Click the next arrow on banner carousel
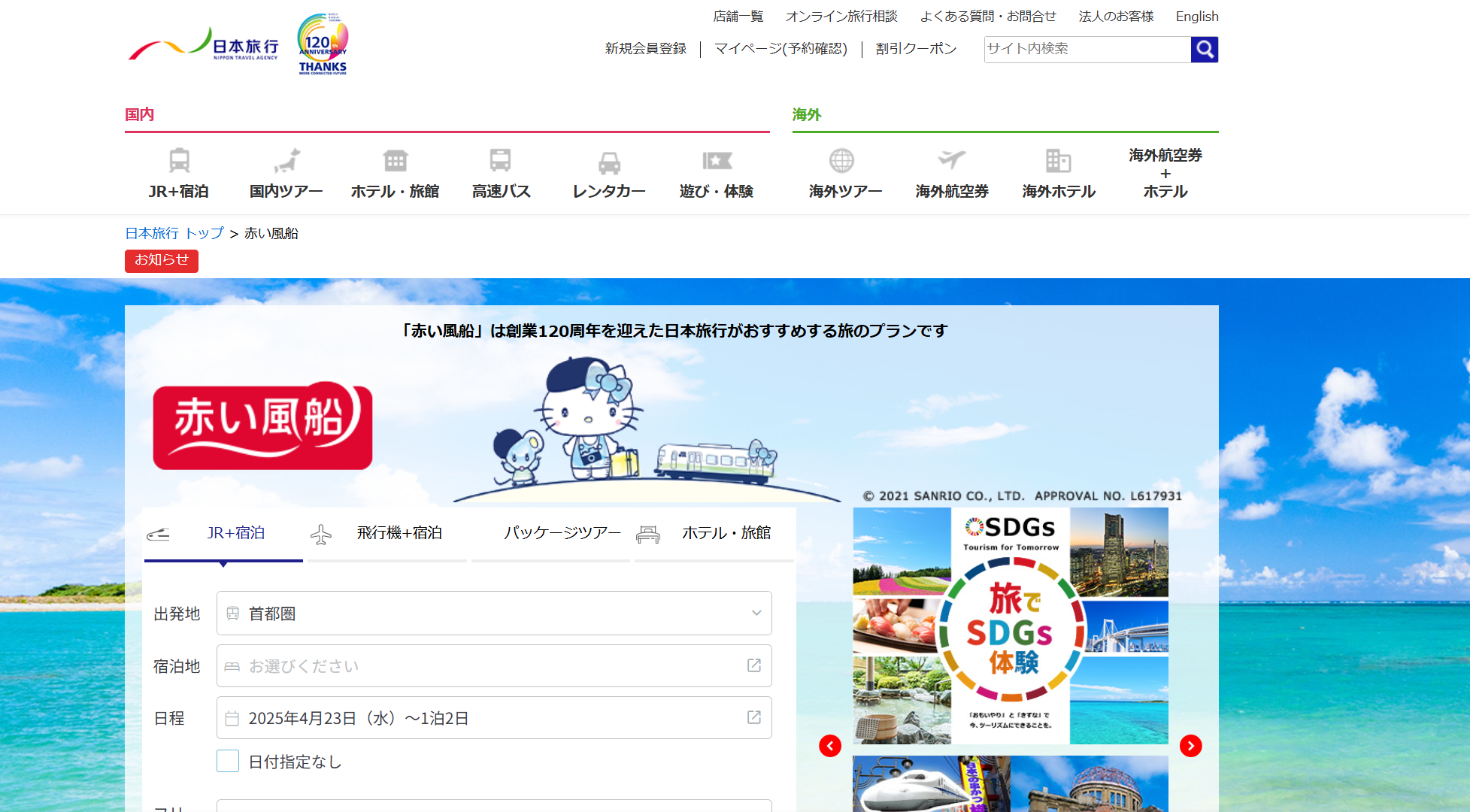 (x=1191, y=746)
